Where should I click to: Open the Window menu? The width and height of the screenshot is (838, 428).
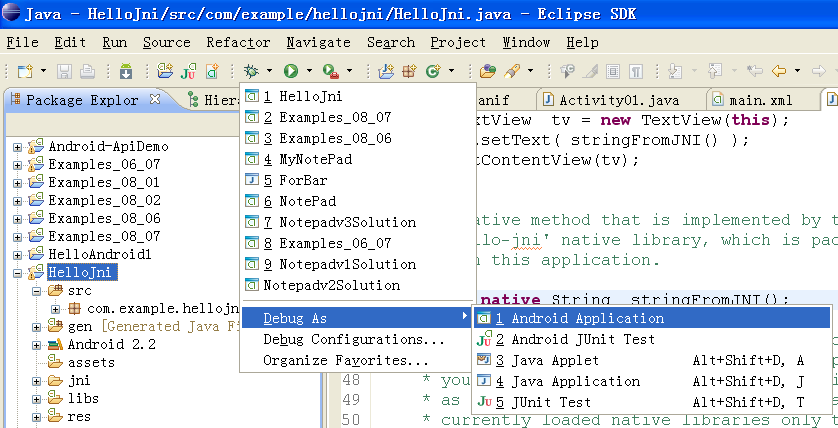click(526, 42)
